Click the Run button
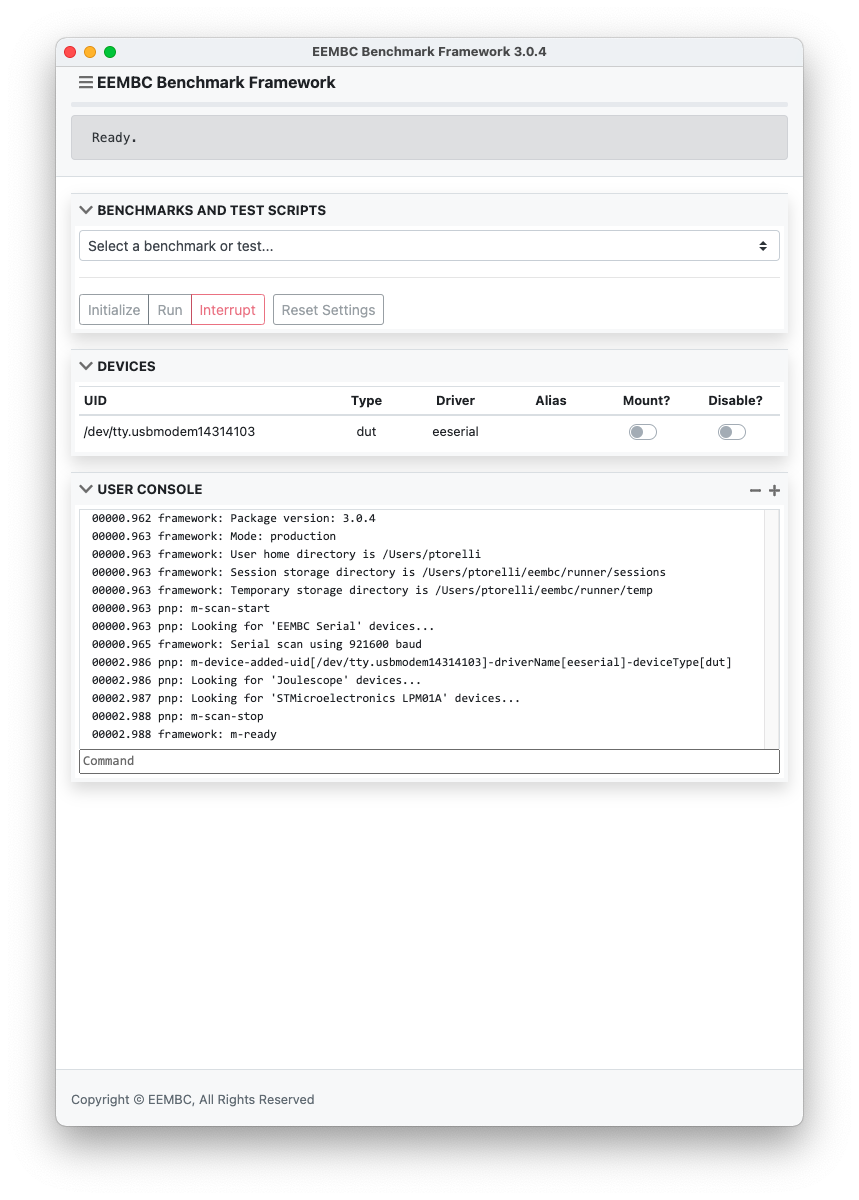The height and width of the screenshot is (1200, 859). tap(170, 310)
